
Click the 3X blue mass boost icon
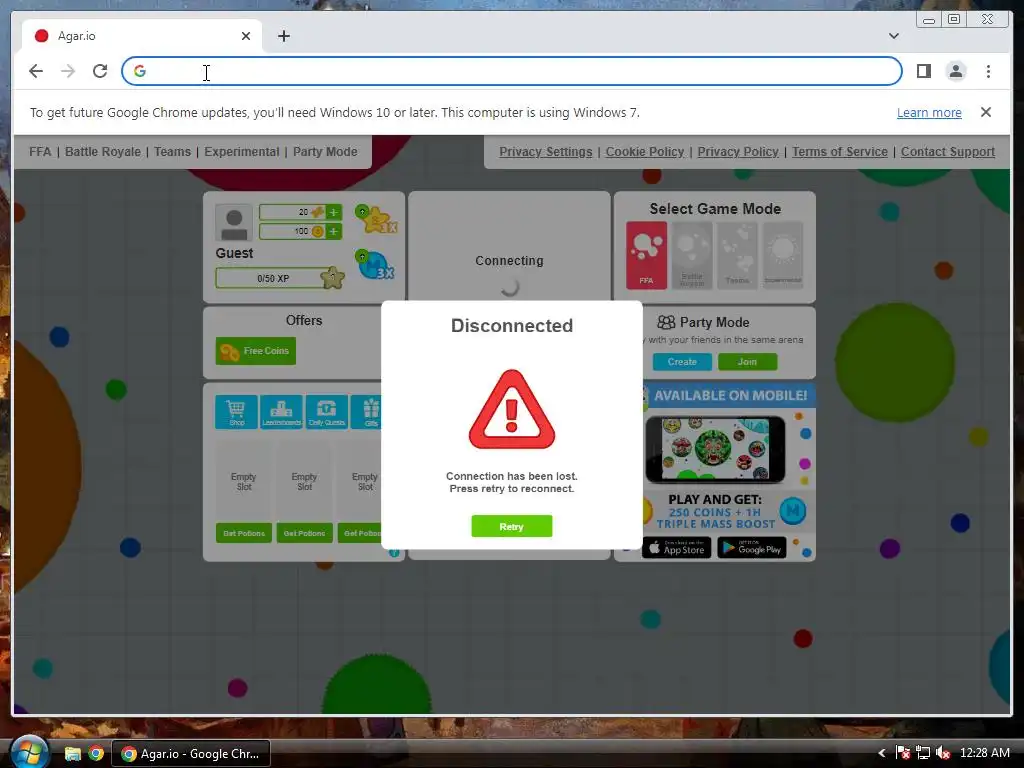click(x=376, y=264)
